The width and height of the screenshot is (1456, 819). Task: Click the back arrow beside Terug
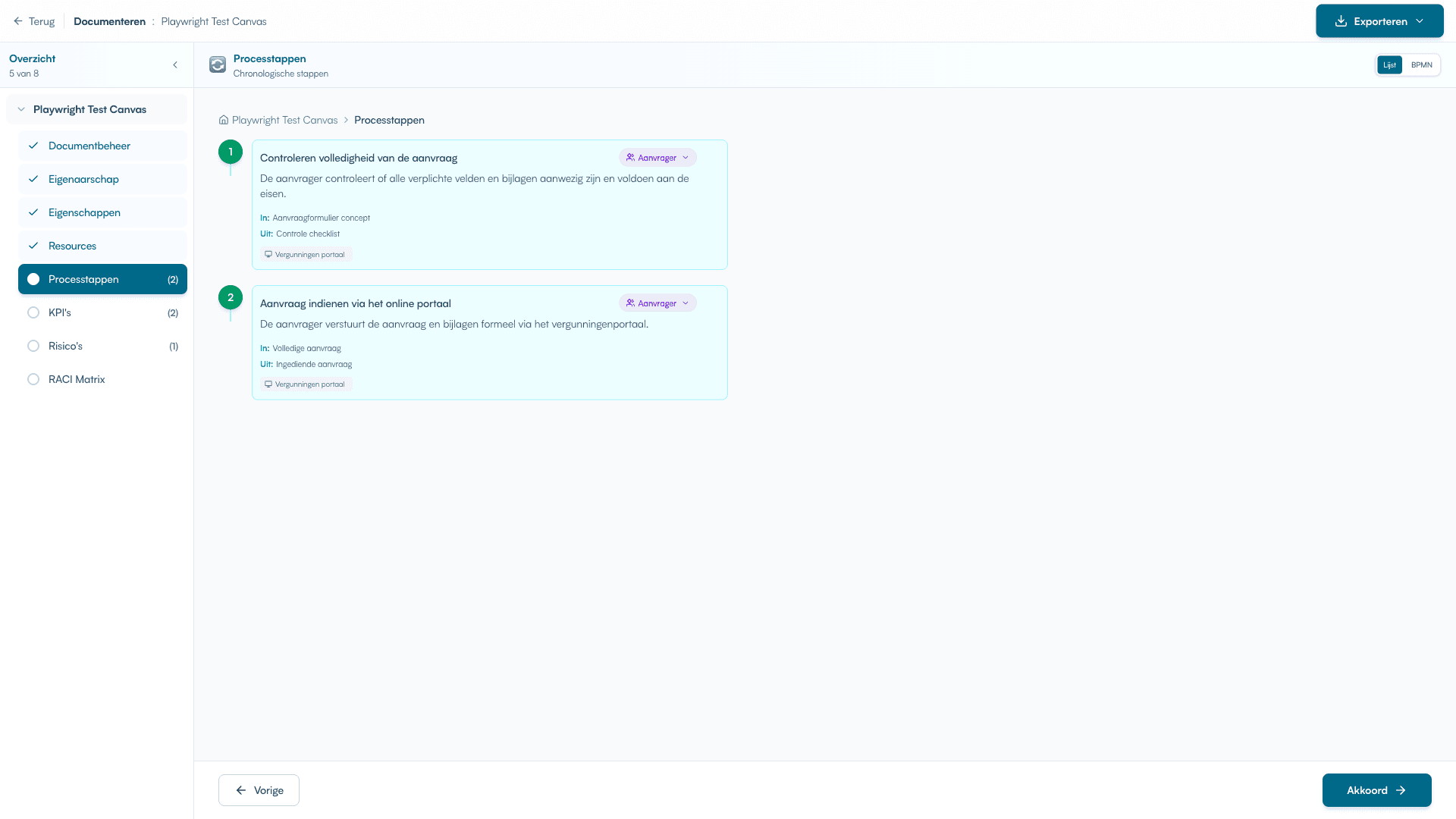(x=17, y=20)
